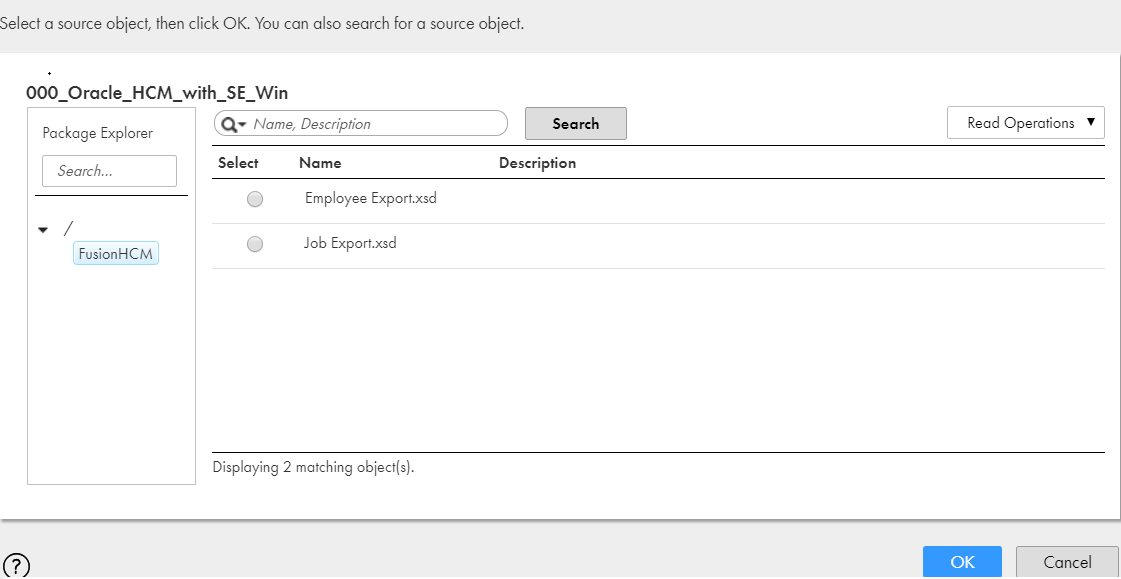
Task: Click the Employee Export.xsd name
Action: point(370,199)
